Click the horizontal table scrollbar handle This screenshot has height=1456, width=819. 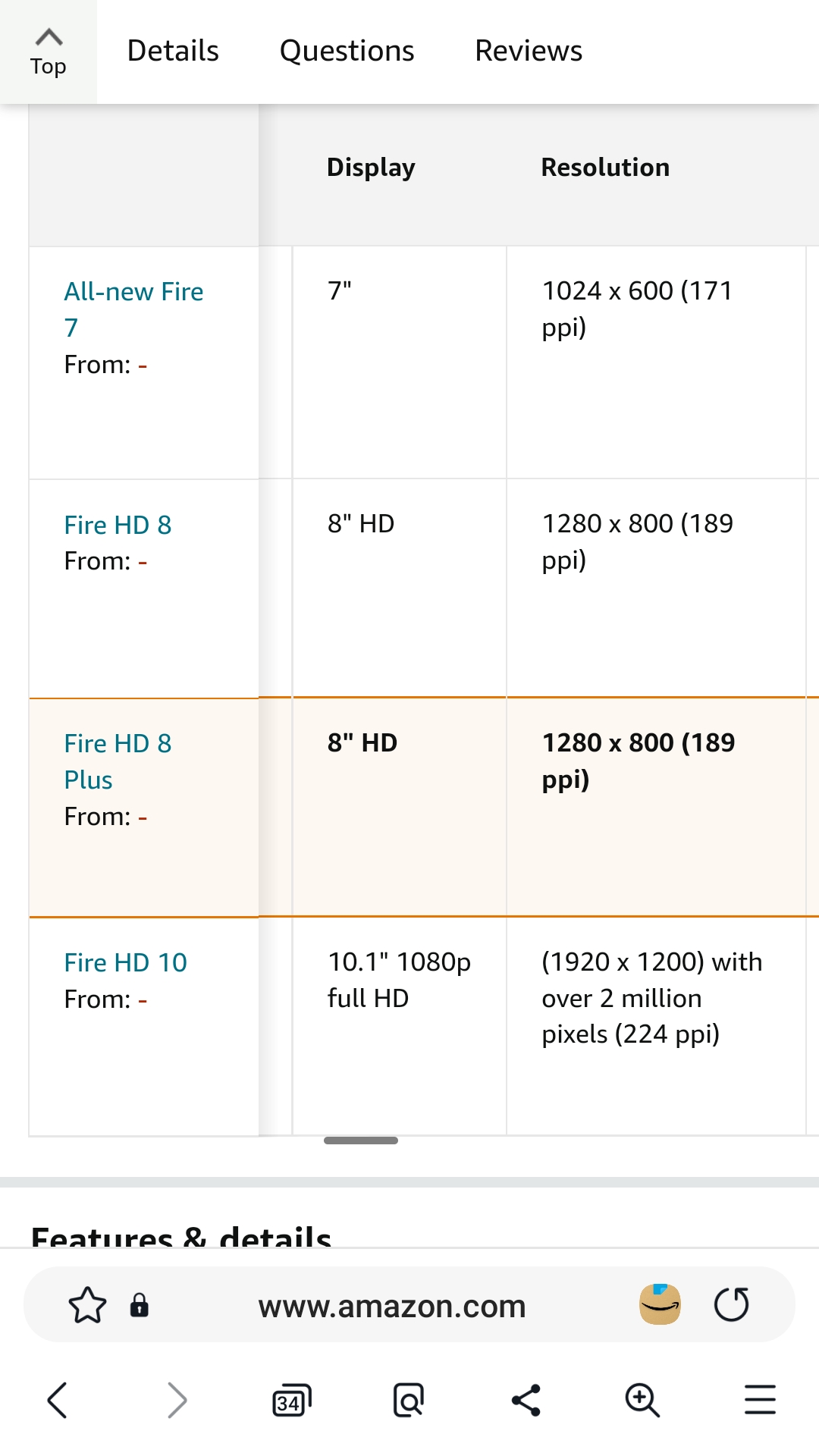pos(361,1141)
